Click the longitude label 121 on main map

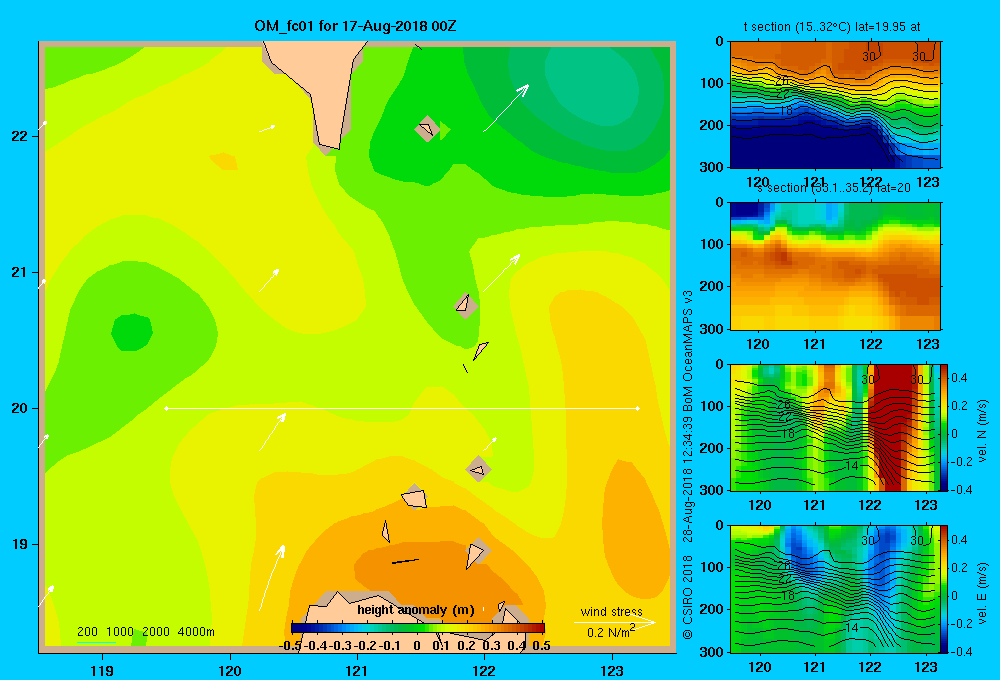coord(357,670)
